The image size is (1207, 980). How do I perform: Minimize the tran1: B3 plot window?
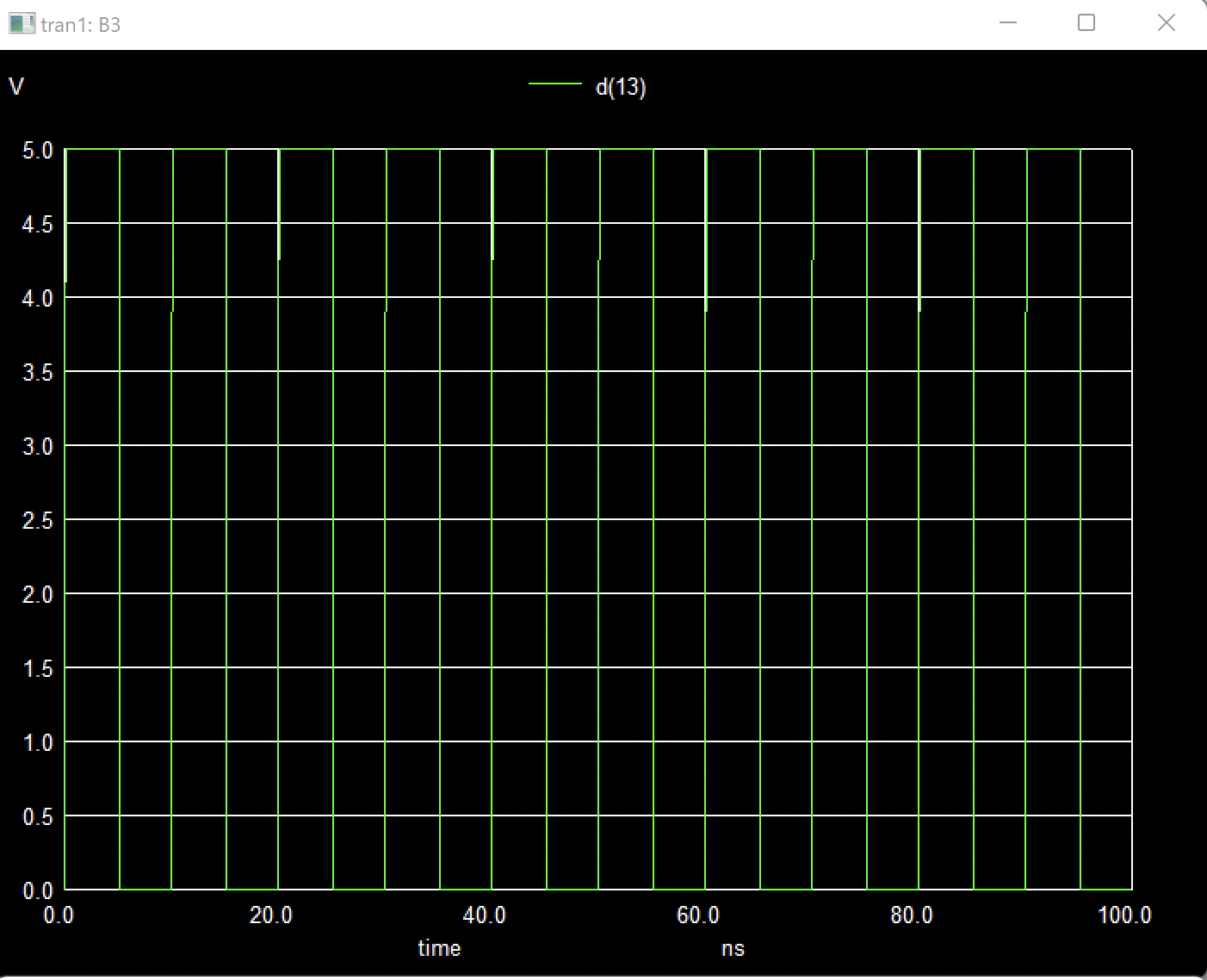pos(1008,23)
